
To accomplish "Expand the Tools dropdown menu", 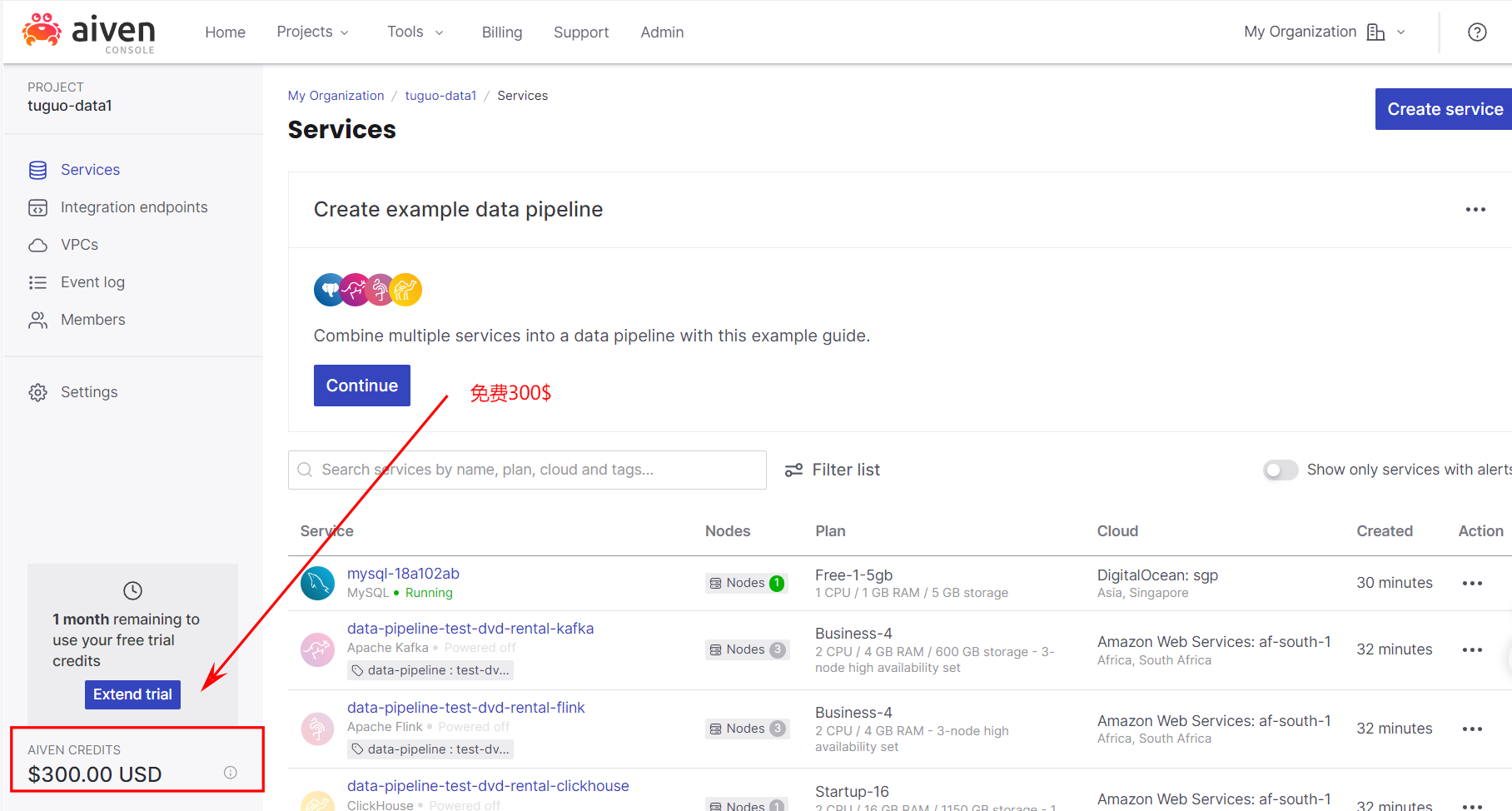I will coord(415,32).
